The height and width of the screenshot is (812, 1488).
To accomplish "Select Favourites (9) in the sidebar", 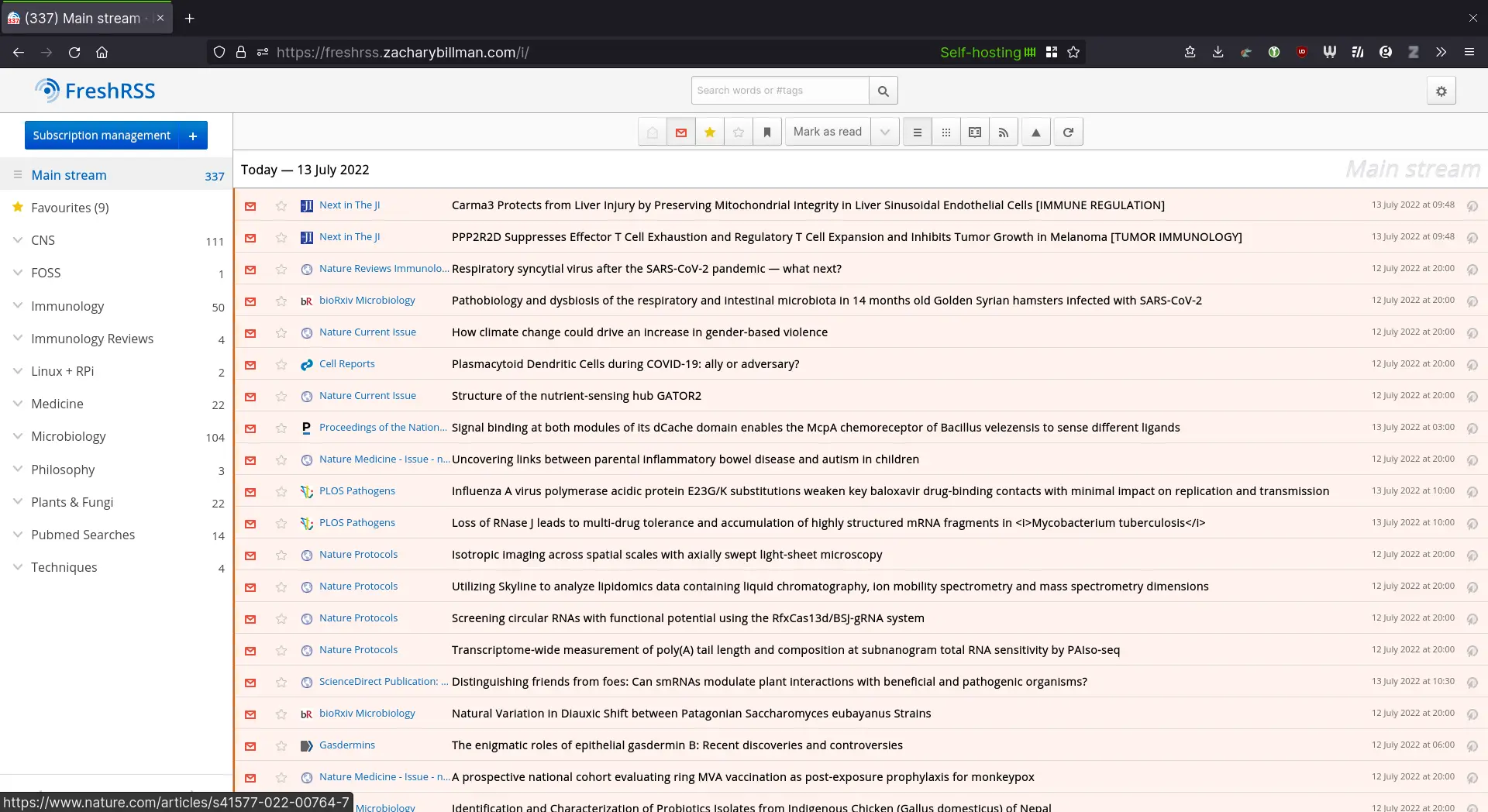I will (70, 208).
